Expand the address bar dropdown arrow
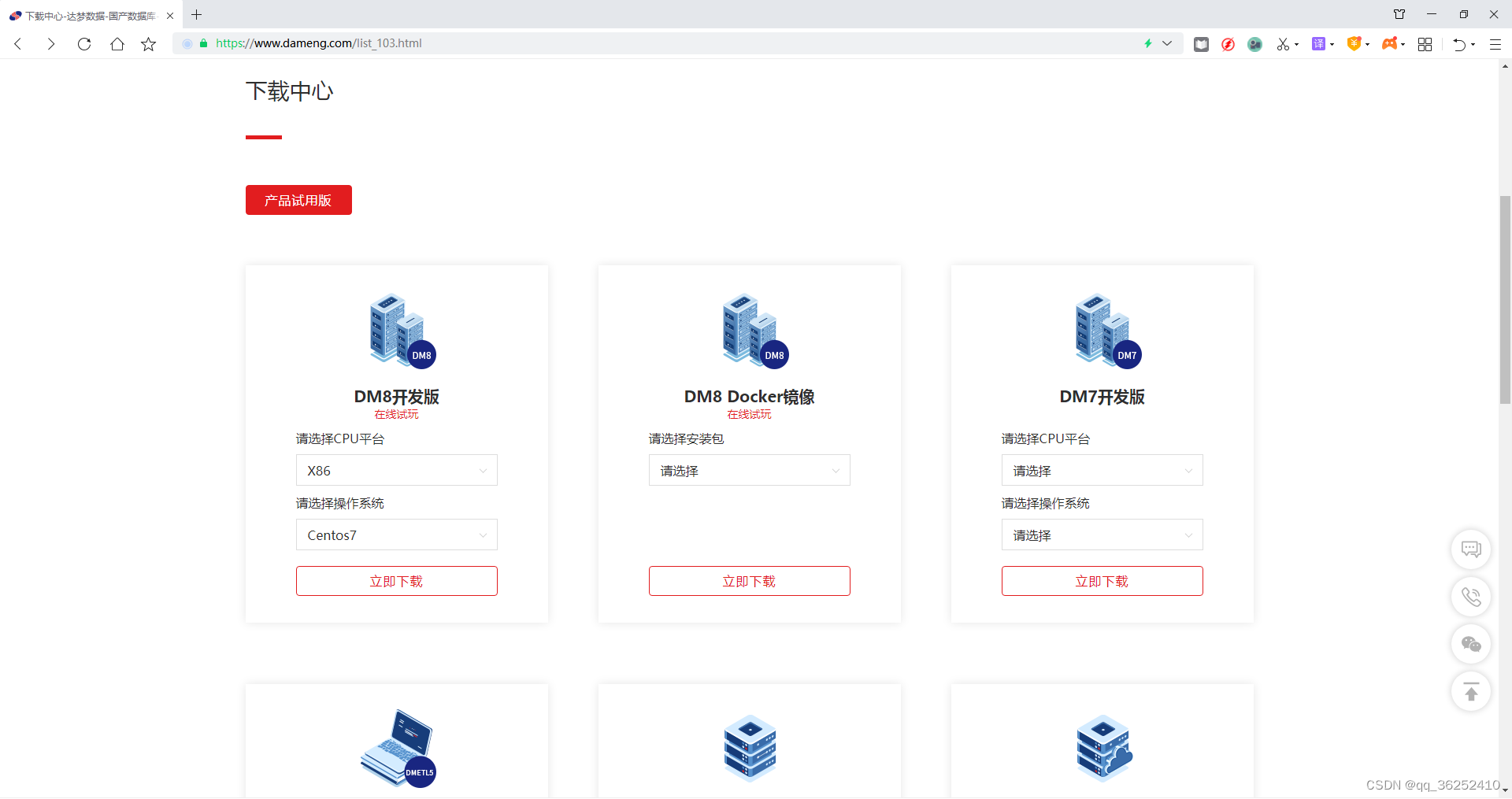This screenshot has height=799, width=1512. click(x=1167, y=43)
